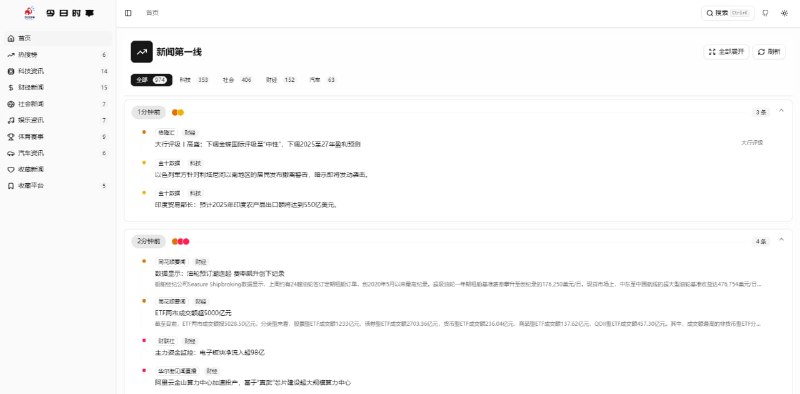Open 热搜榜 via its trending arrow icon
The width and height of the screenshot is (800, 394).
point(11,55)
